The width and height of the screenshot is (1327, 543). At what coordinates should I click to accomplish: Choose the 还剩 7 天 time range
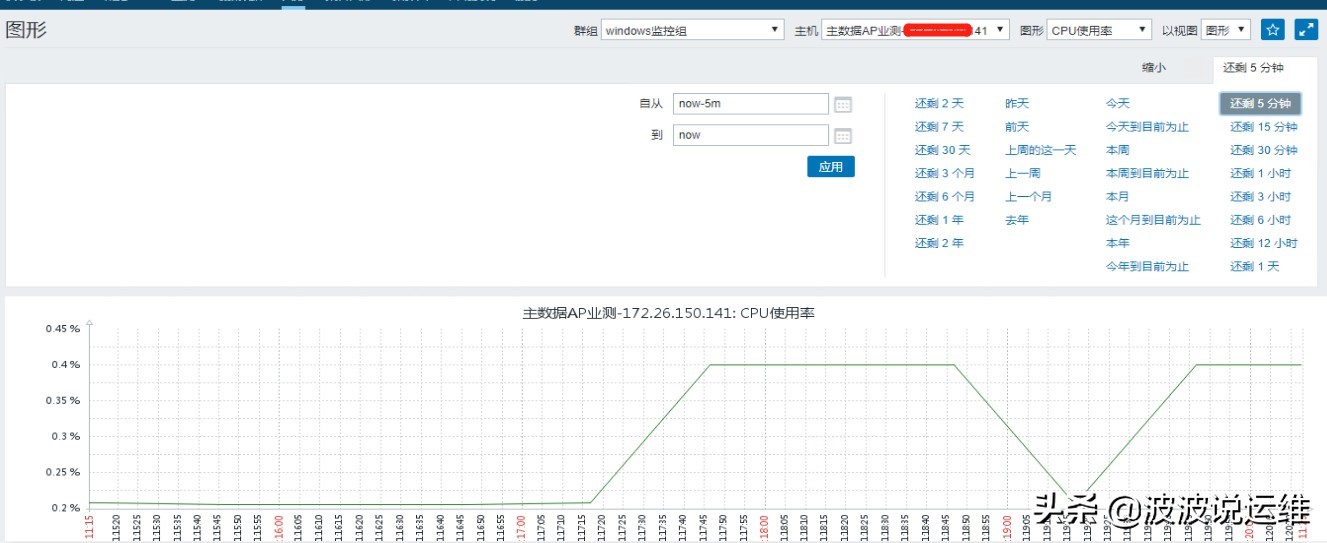[939, 127]
